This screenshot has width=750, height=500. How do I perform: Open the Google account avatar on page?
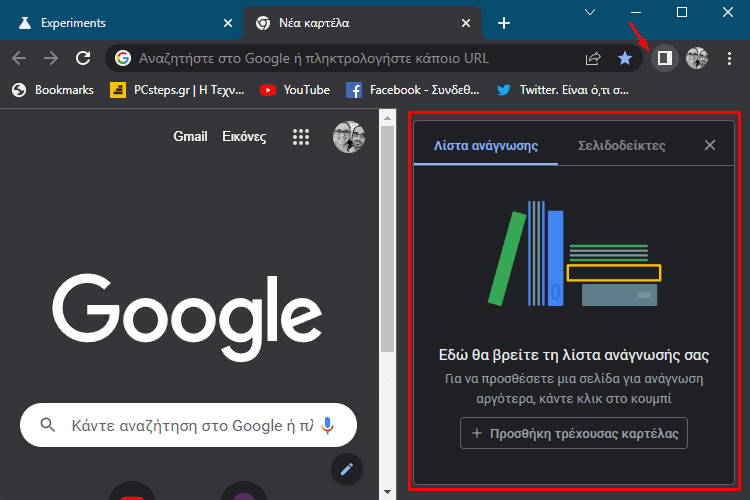click(349, 137)
